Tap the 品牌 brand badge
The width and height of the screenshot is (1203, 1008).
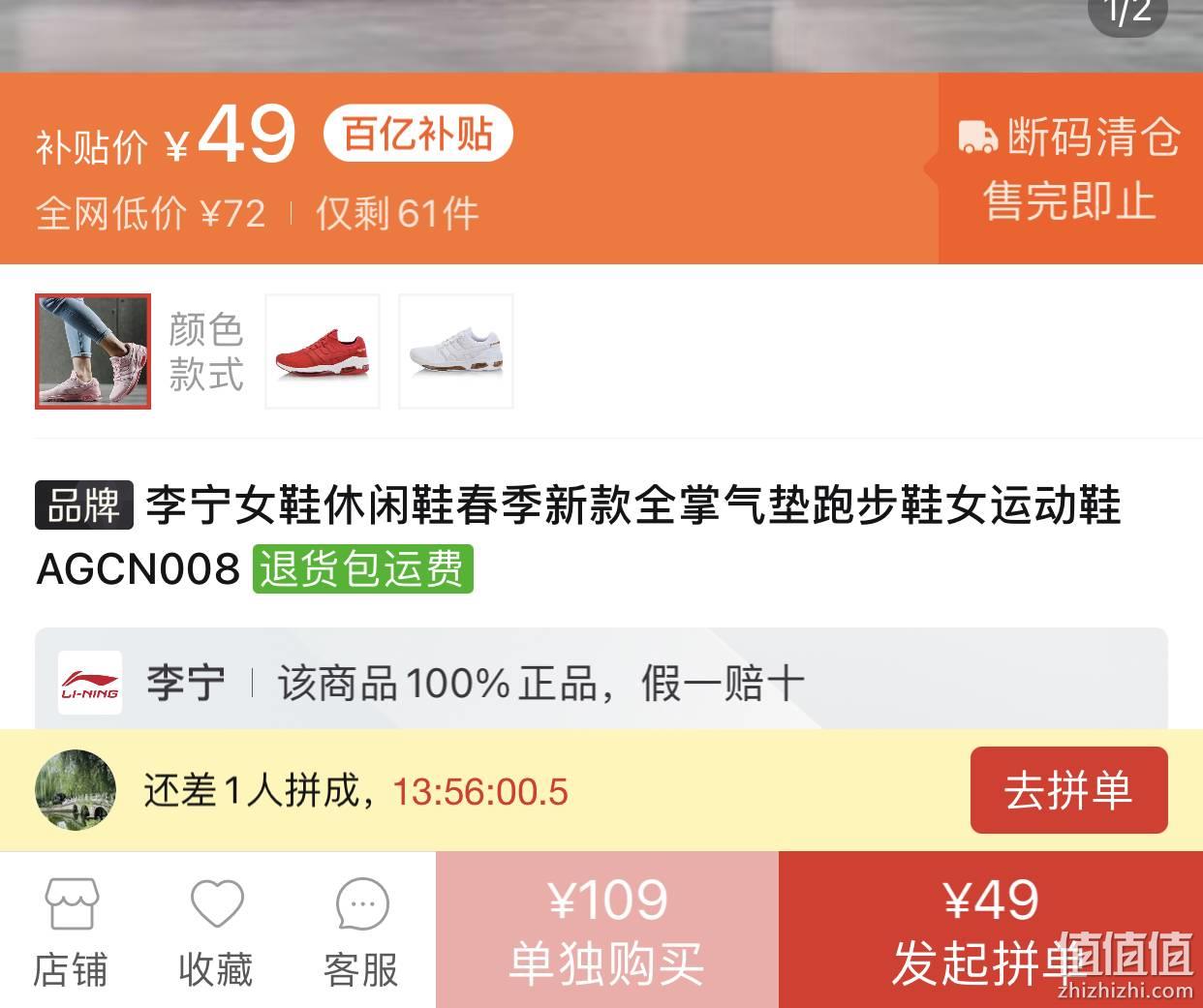coord(84,505)
